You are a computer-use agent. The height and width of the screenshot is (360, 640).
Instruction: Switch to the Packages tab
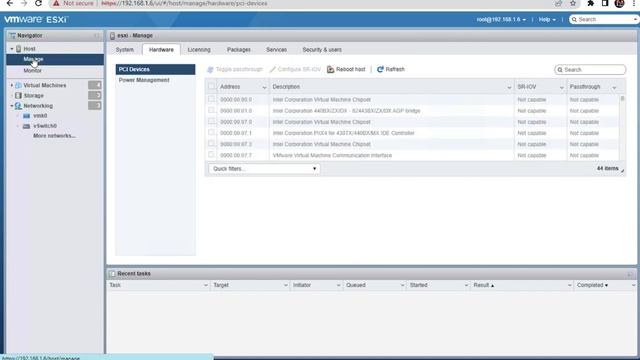239,49
